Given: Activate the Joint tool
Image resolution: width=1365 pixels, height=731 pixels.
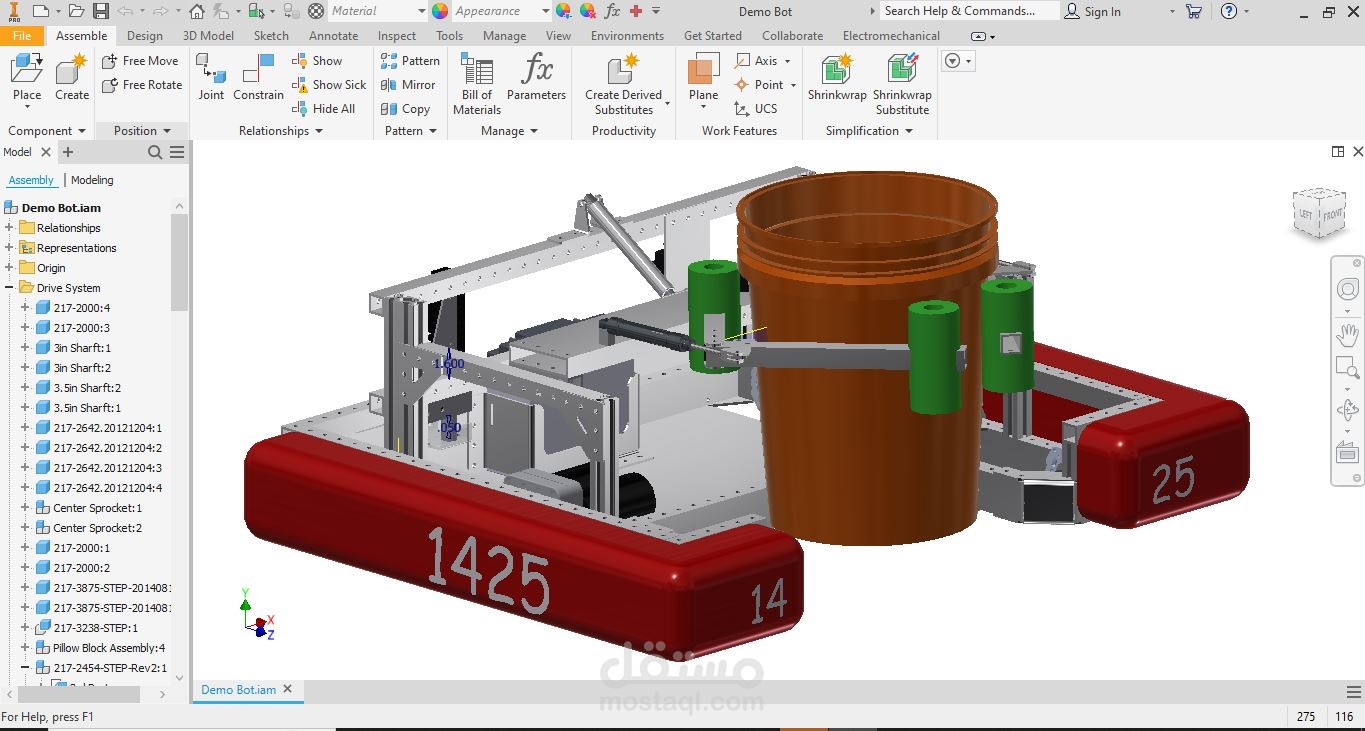Looking at the screenshot, I should coord(211,77).
